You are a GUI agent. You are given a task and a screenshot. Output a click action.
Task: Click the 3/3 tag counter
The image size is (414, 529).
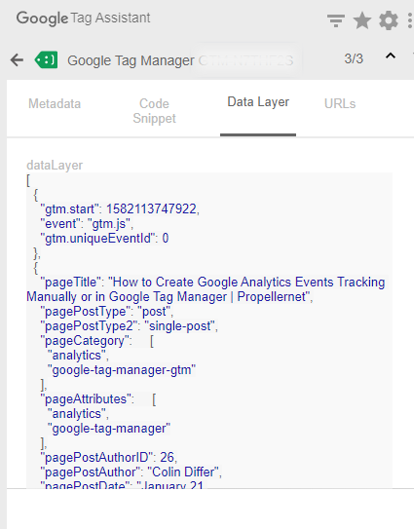click(354, 59)
